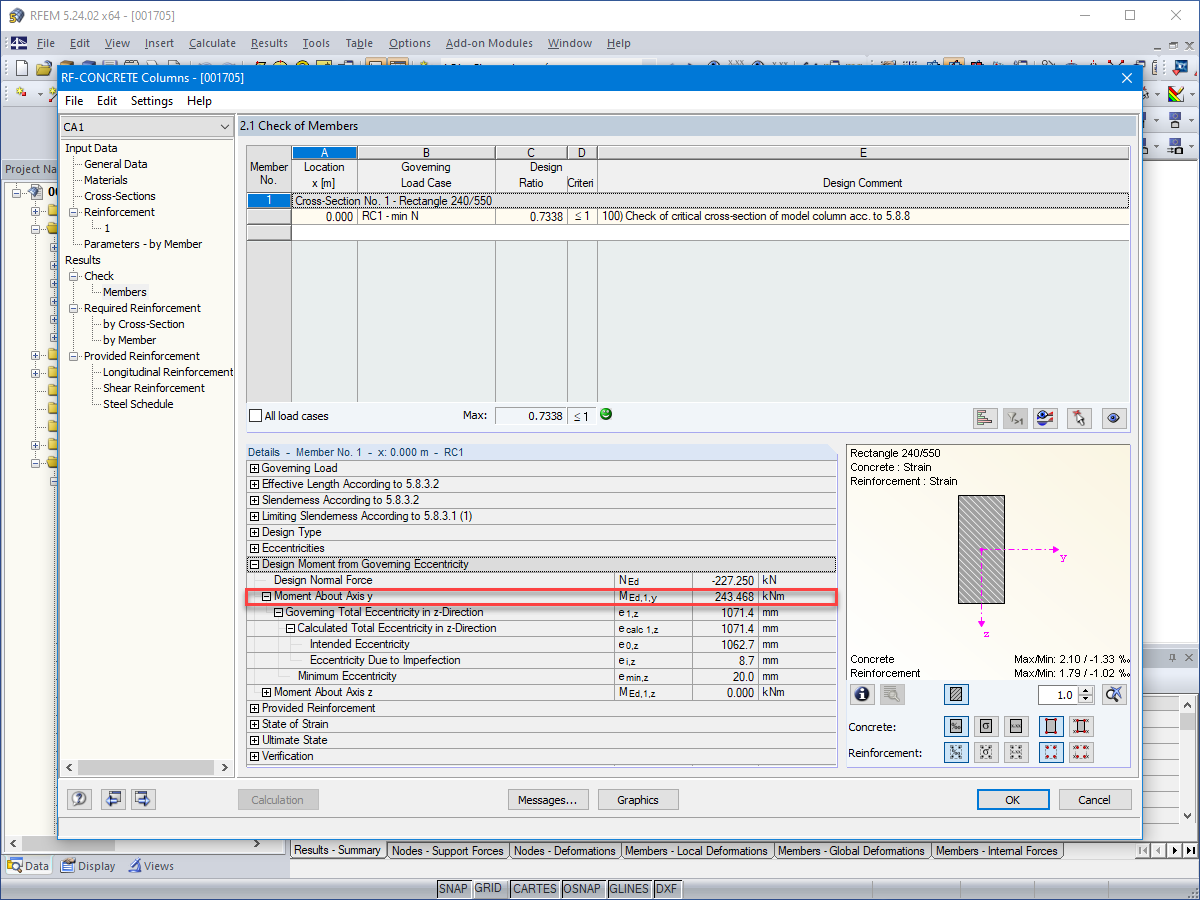This screenshot has height=900, width=1200.
Task: Toggle OSNAP in the status bar
Action: coord(582,889)
